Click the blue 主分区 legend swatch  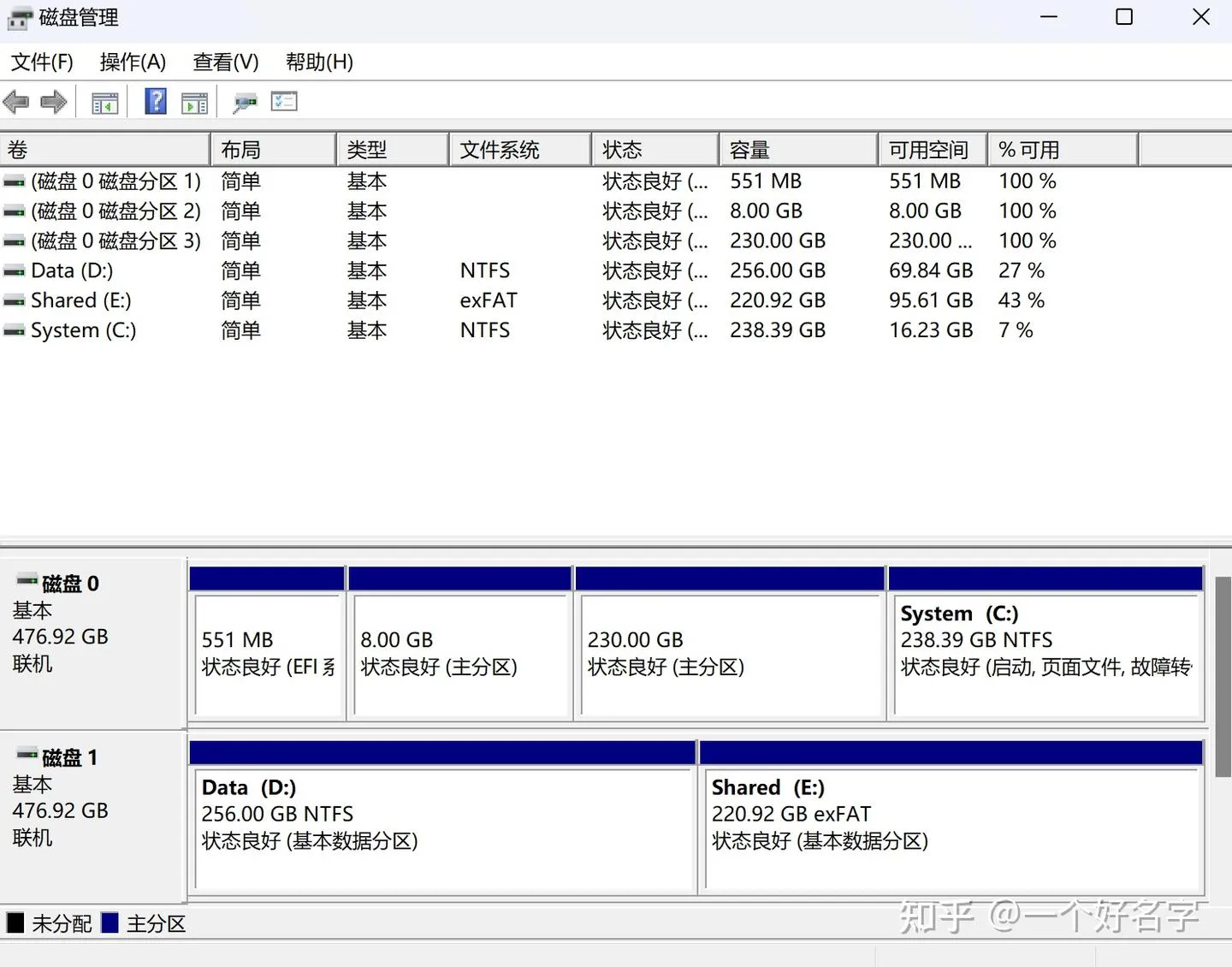pos(110,923)
